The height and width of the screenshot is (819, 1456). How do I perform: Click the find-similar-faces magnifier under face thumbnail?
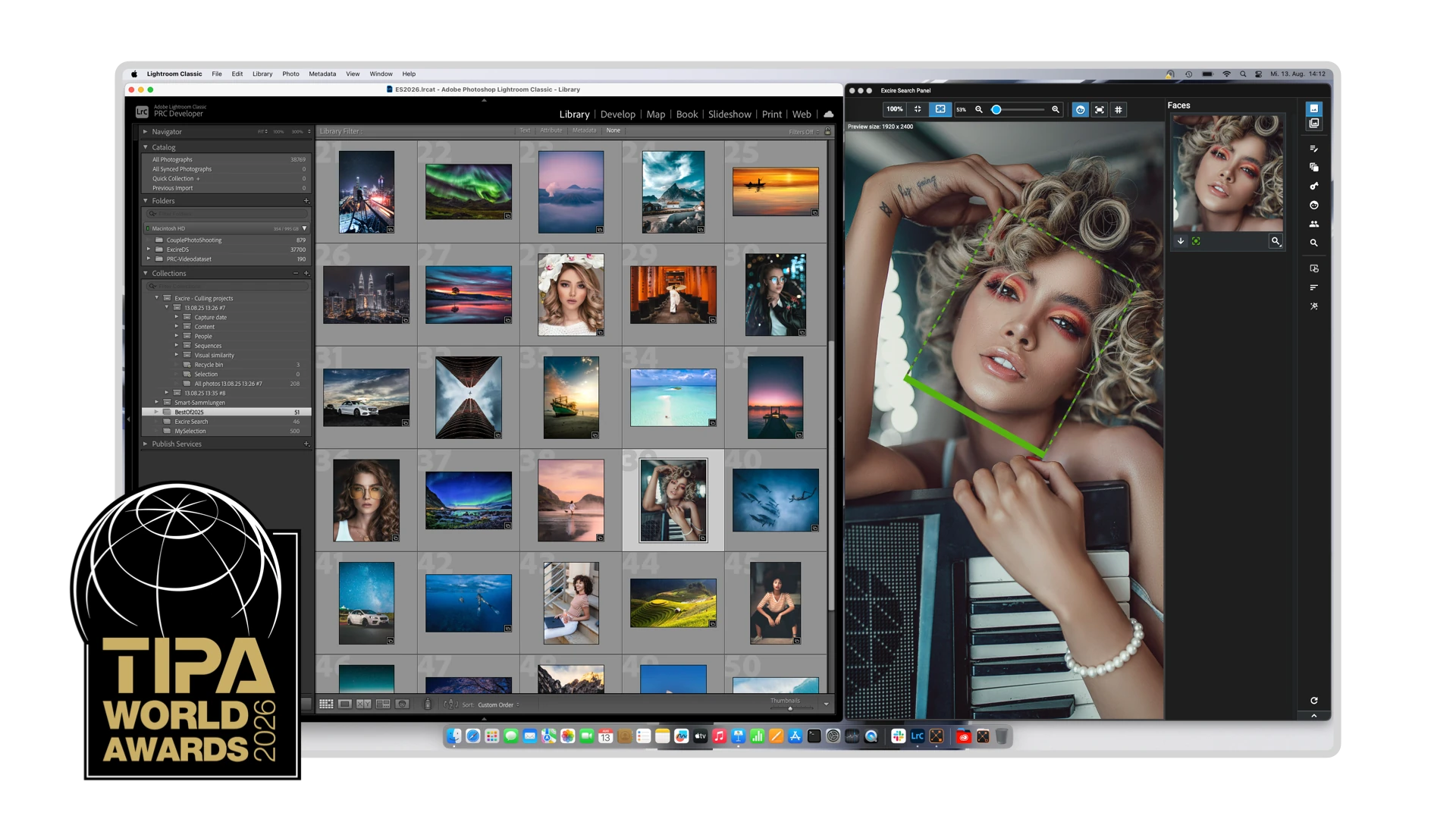tap(1276, 241)
